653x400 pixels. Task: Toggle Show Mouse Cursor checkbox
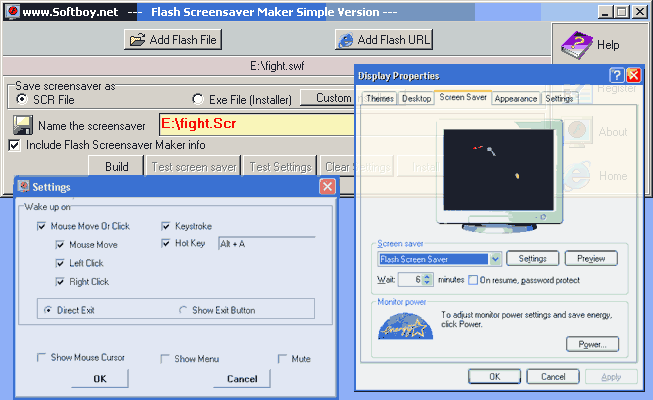click(x=41, y=358)
